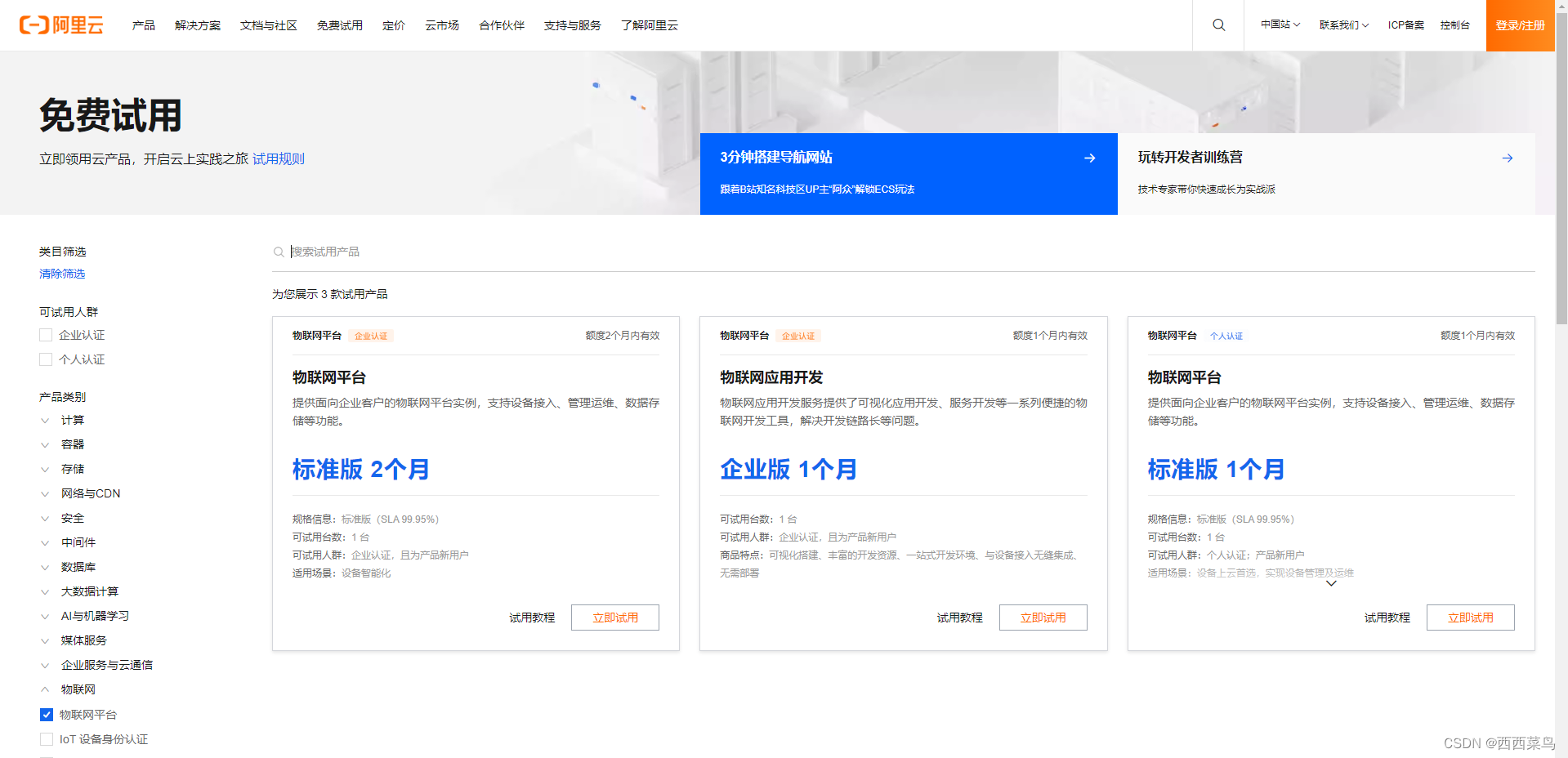Check the 企业认证 filter checkbox
Viewport: 1568px width, 758px height.
point(46,335)
